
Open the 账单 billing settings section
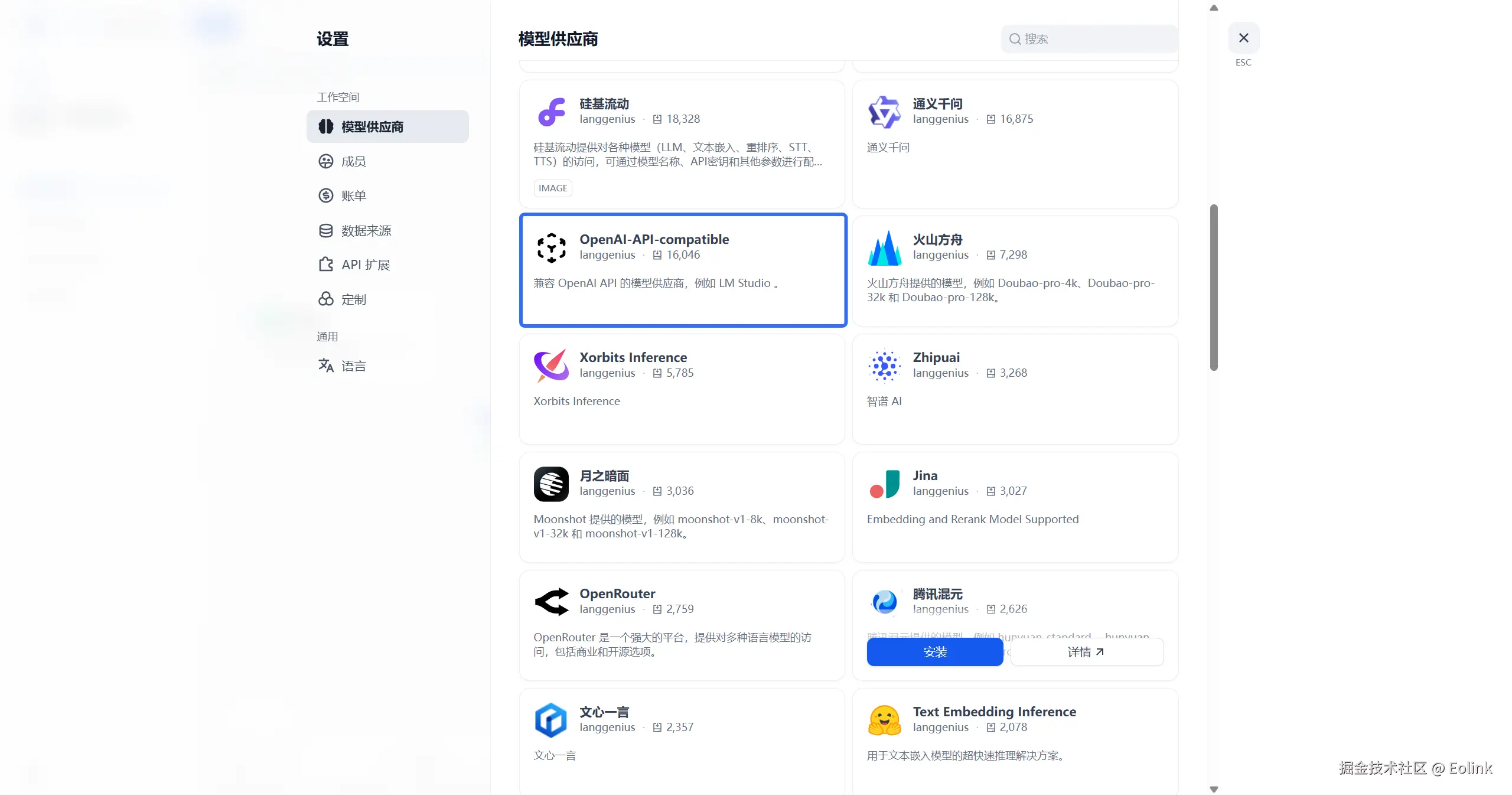(354, 195)
